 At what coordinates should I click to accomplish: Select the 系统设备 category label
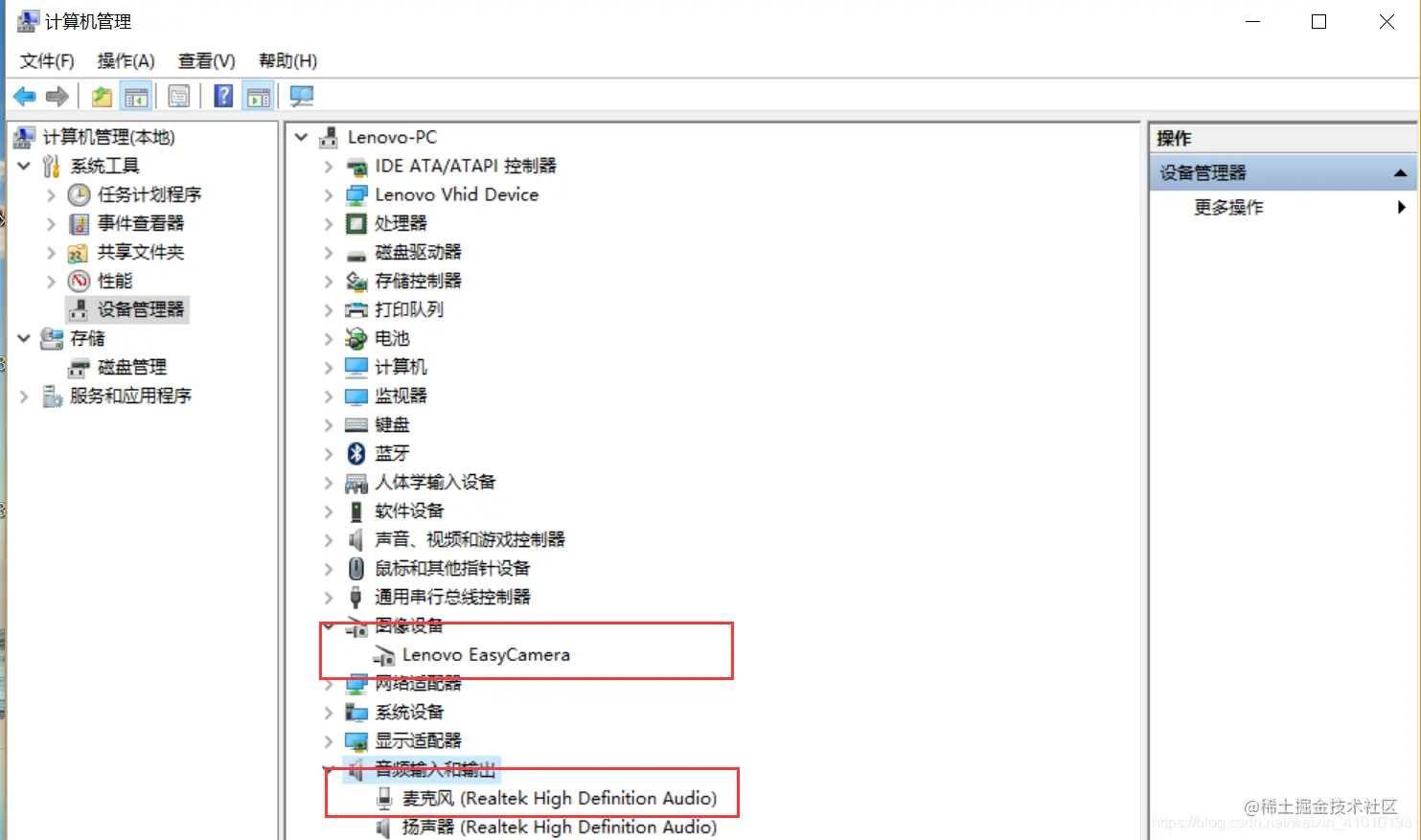tap(409, 712)
